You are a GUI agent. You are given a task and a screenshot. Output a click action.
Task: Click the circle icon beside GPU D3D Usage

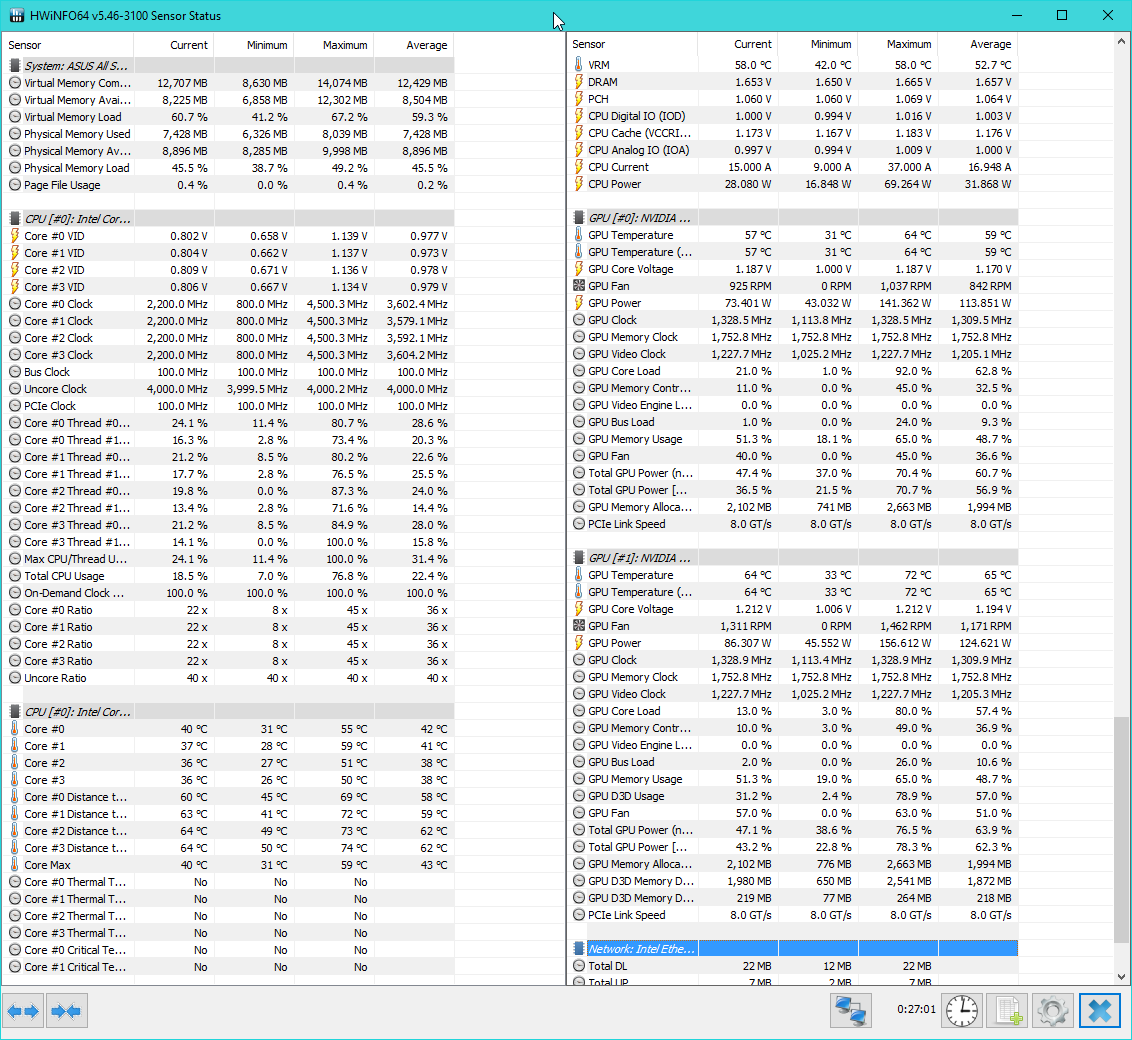tap(578, 796)
